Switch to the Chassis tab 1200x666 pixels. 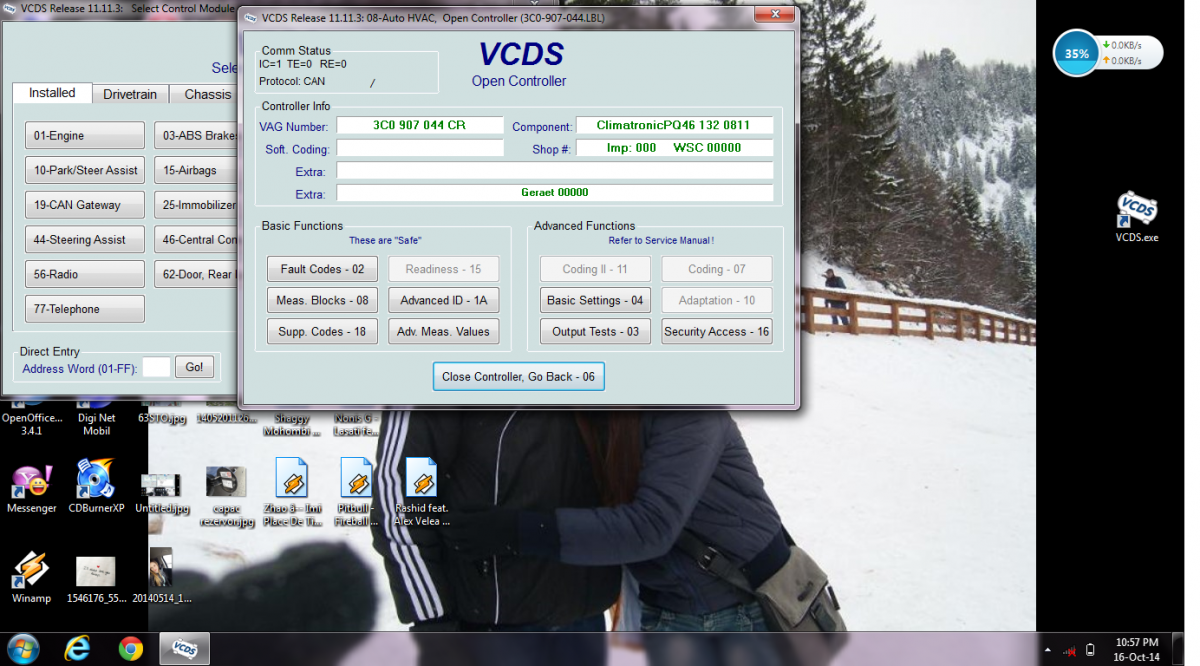point(205,94)
